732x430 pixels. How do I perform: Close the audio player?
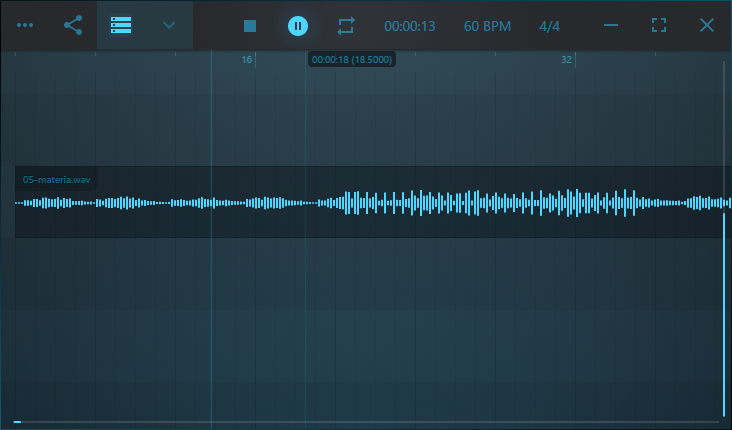point(707,25)
